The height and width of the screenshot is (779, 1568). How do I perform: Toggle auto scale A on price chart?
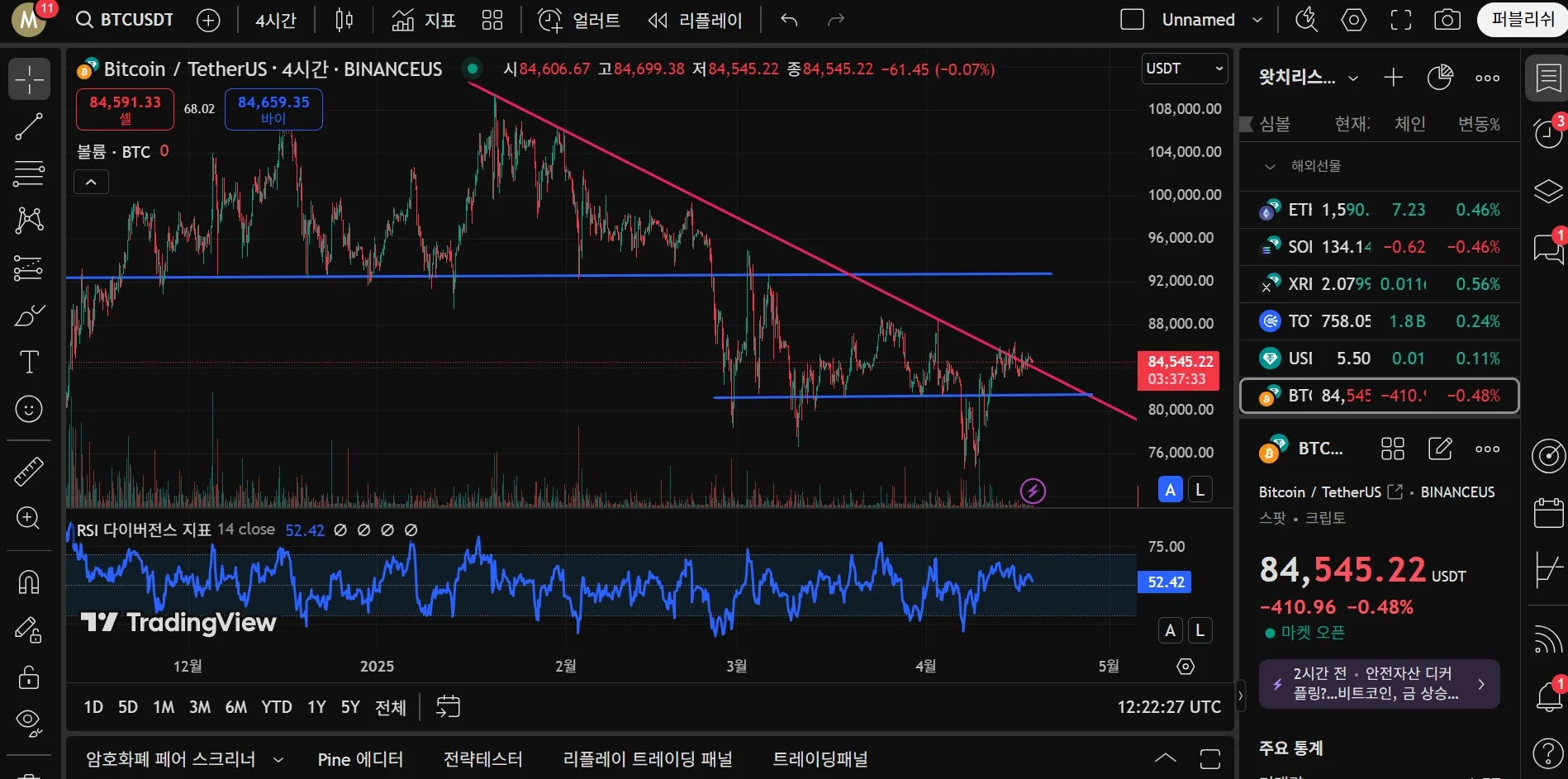click(x=1170, y=490)
